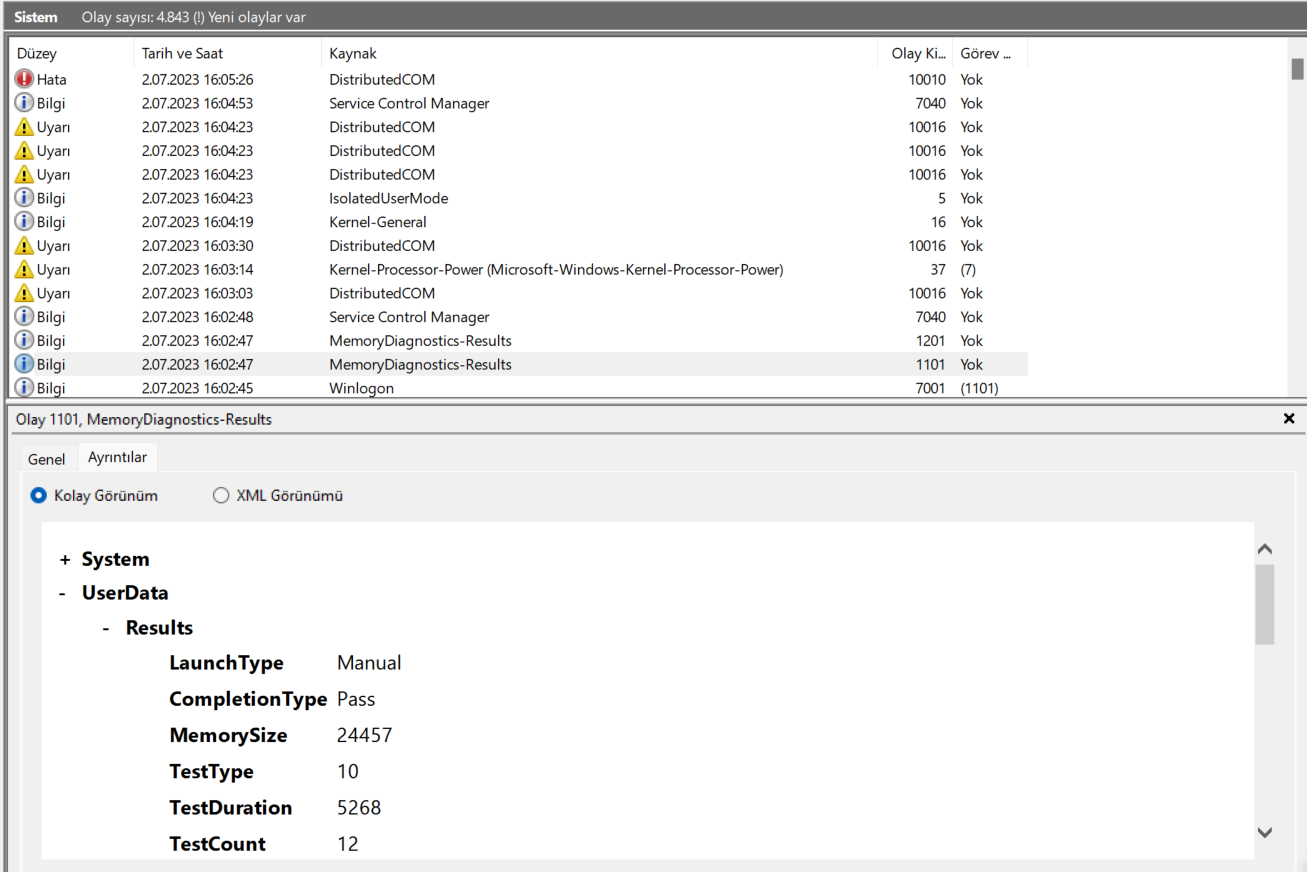This screenshot has height=872, width=1307.
Task: Click the warning icon of the 16:03:30 DistributedCOM row
Action: coord(24,246)
